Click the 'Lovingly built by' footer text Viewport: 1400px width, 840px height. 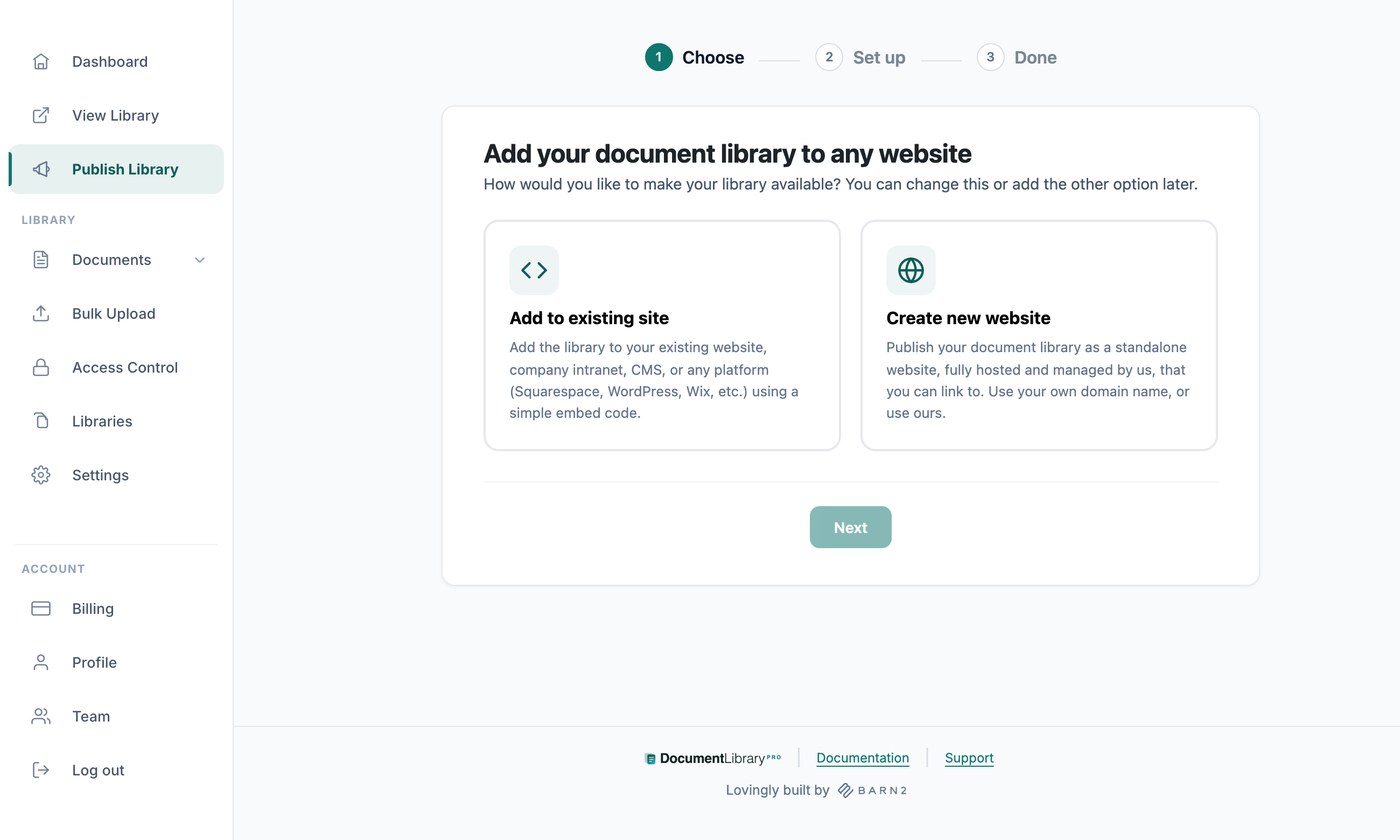(x=778, y=791)
